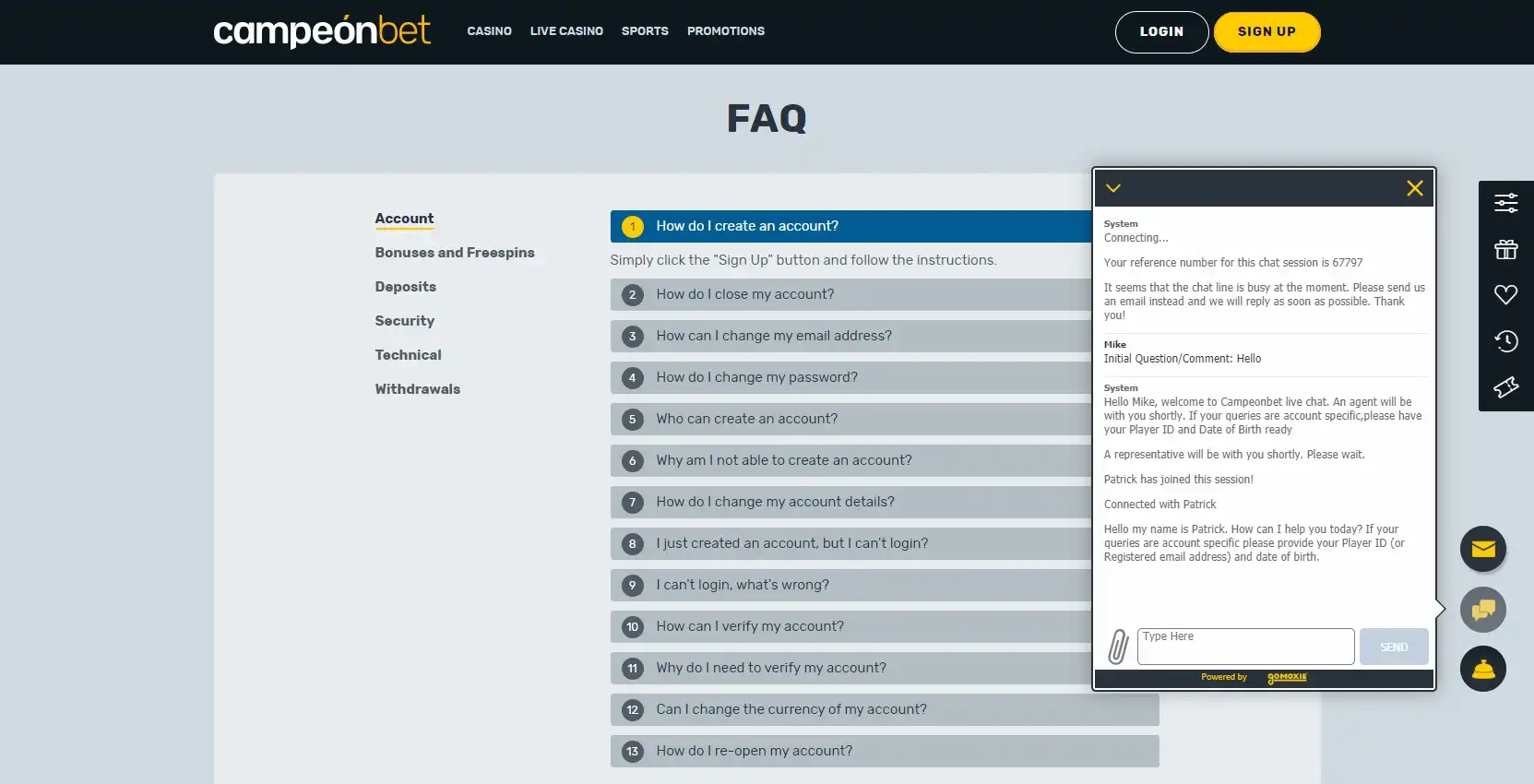Screen dimensions: 1534x784
Task: Expand 'I can't login, what's wrong?'
Action: tap(850, 585)
